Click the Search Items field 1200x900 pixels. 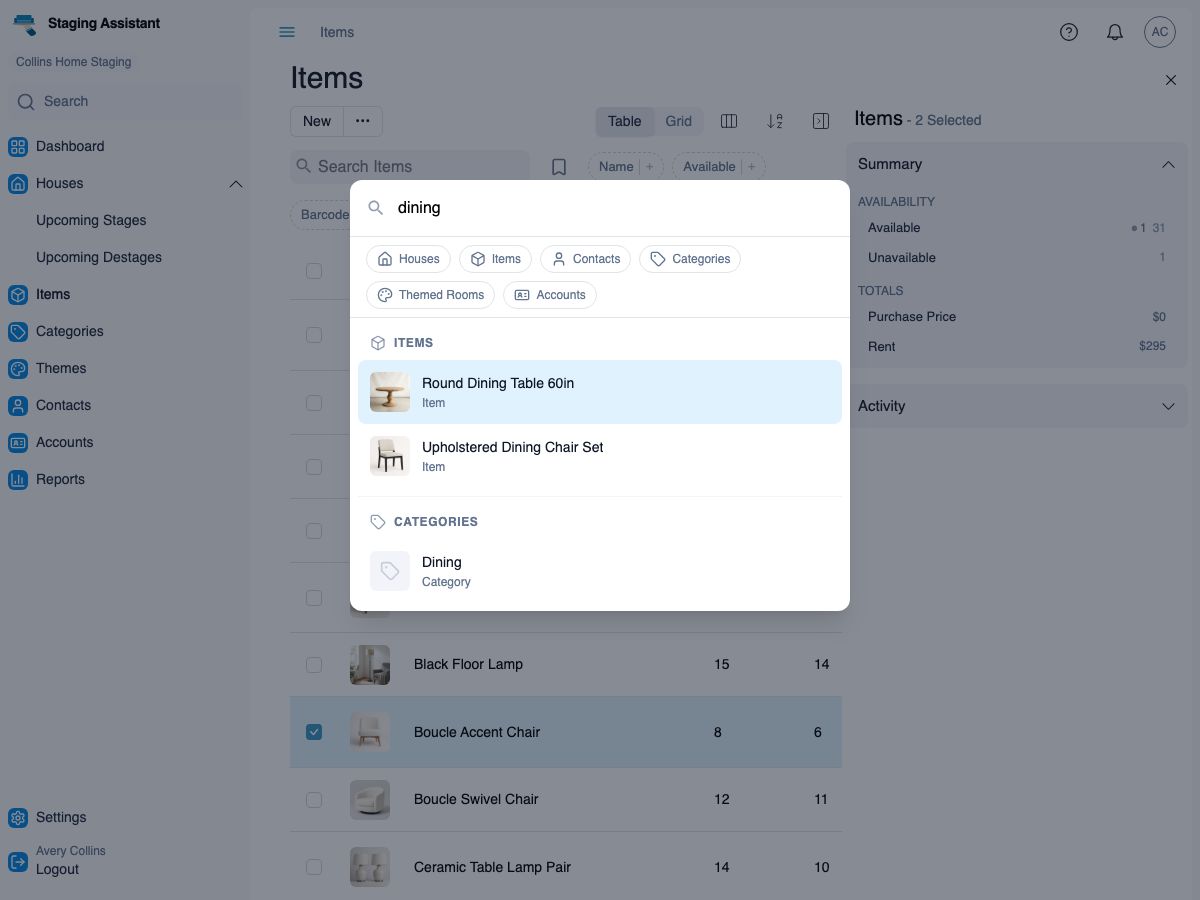410,167
